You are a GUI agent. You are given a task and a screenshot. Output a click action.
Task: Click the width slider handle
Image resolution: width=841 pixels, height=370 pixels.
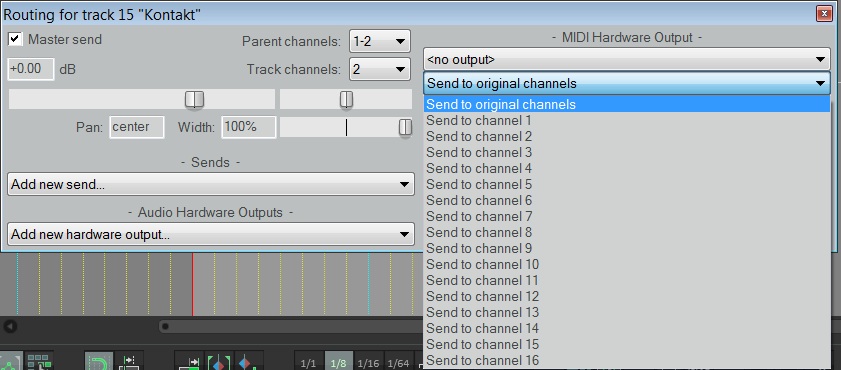click(405, 128)
